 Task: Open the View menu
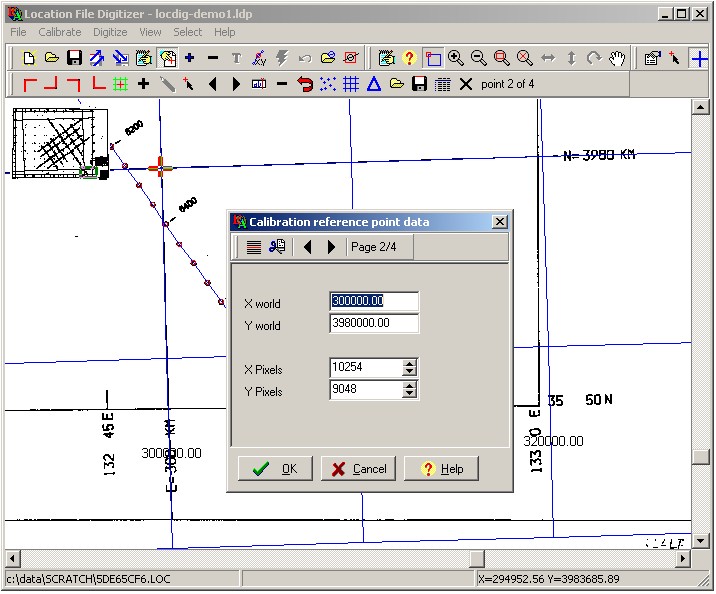tap(150, 32)
